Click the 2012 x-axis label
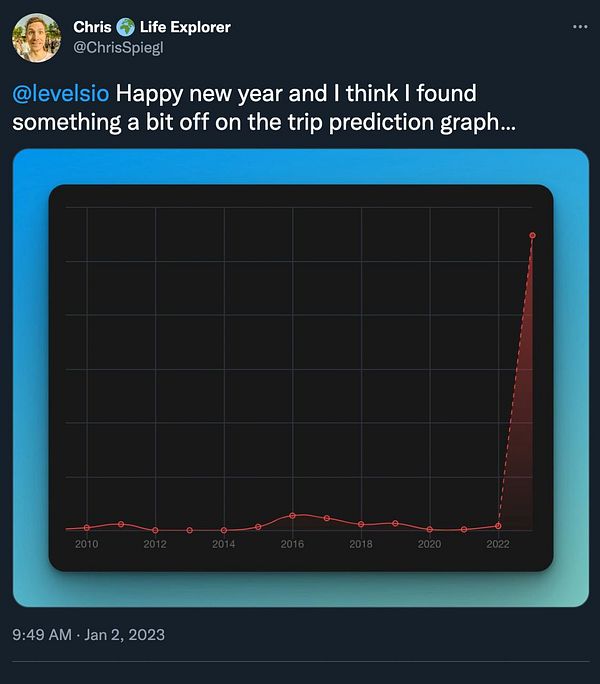This screenshot has width=600, height=684. 155,544
